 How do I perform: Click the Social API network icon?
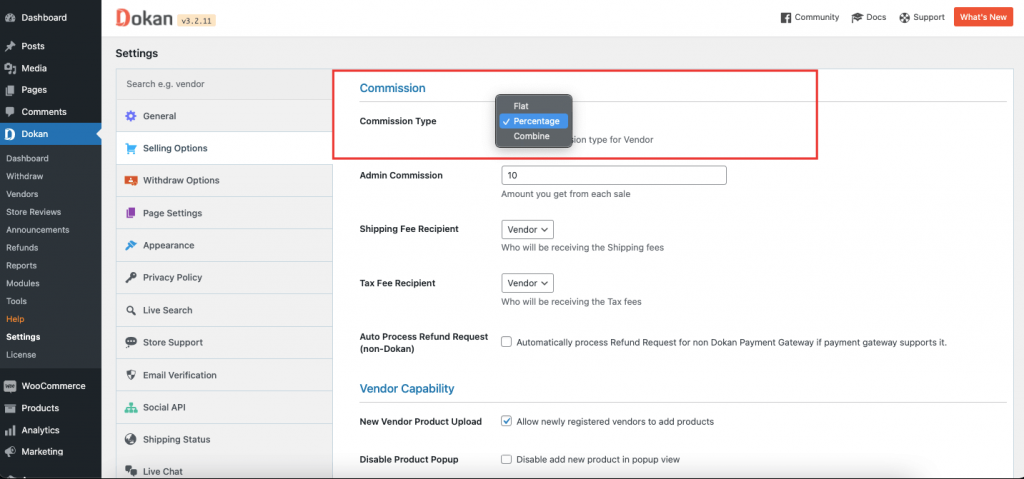click(x=131, y=407)
